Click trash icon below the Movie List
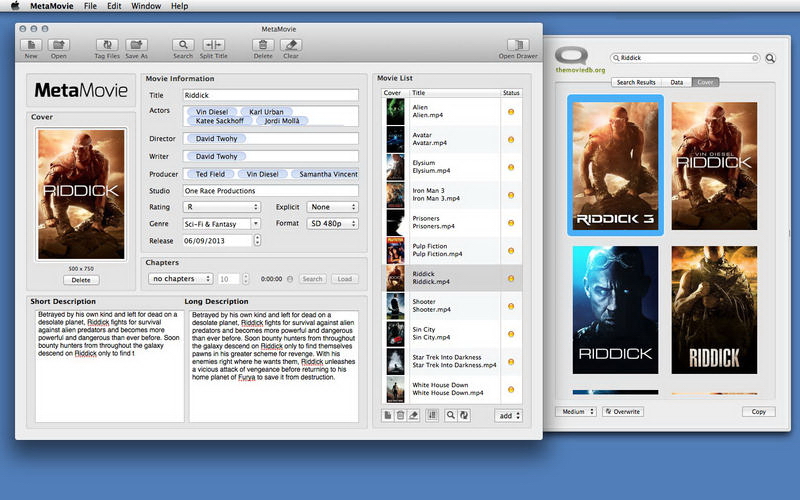The image size is (800, 500). (401, 415)
